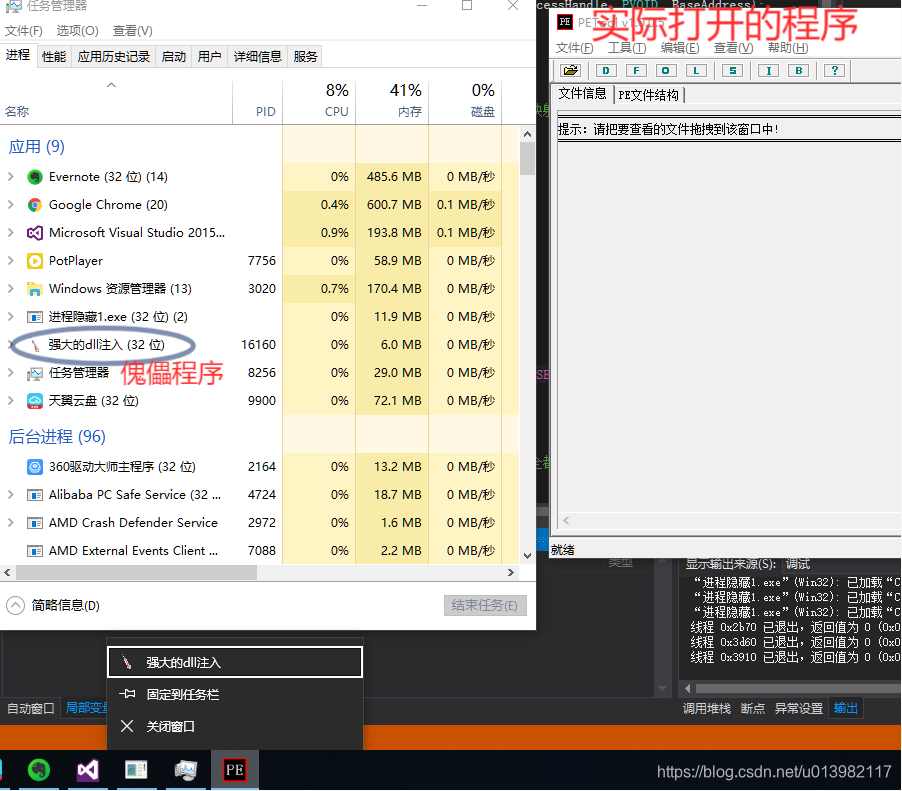Image resolution: width=902 pixels, height=791 pixels.
Task: Switch to the 详细信息 tab
Action: pos(257,56)
